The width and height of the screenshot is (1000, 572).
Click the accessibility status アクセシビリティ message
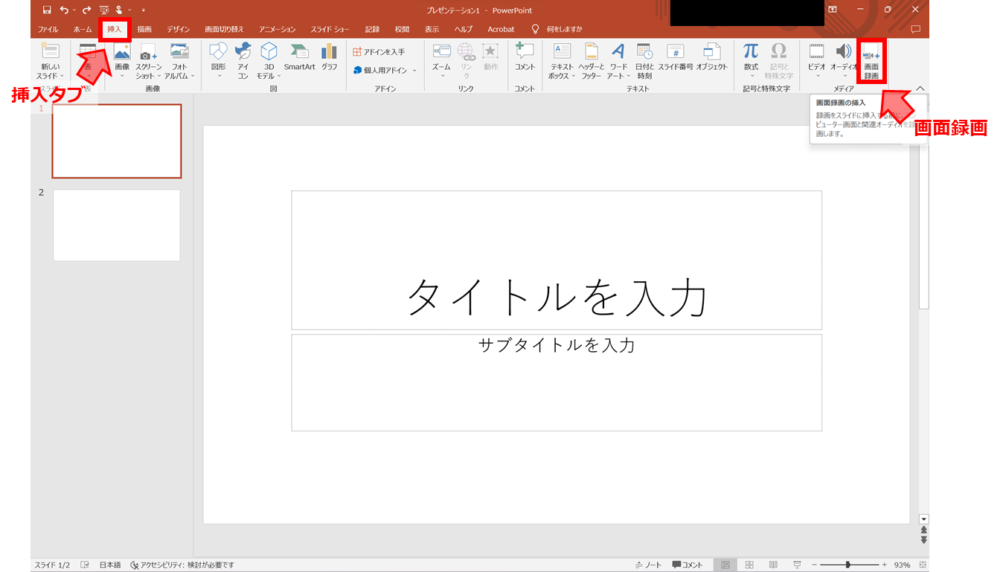[x=182, y=565]
